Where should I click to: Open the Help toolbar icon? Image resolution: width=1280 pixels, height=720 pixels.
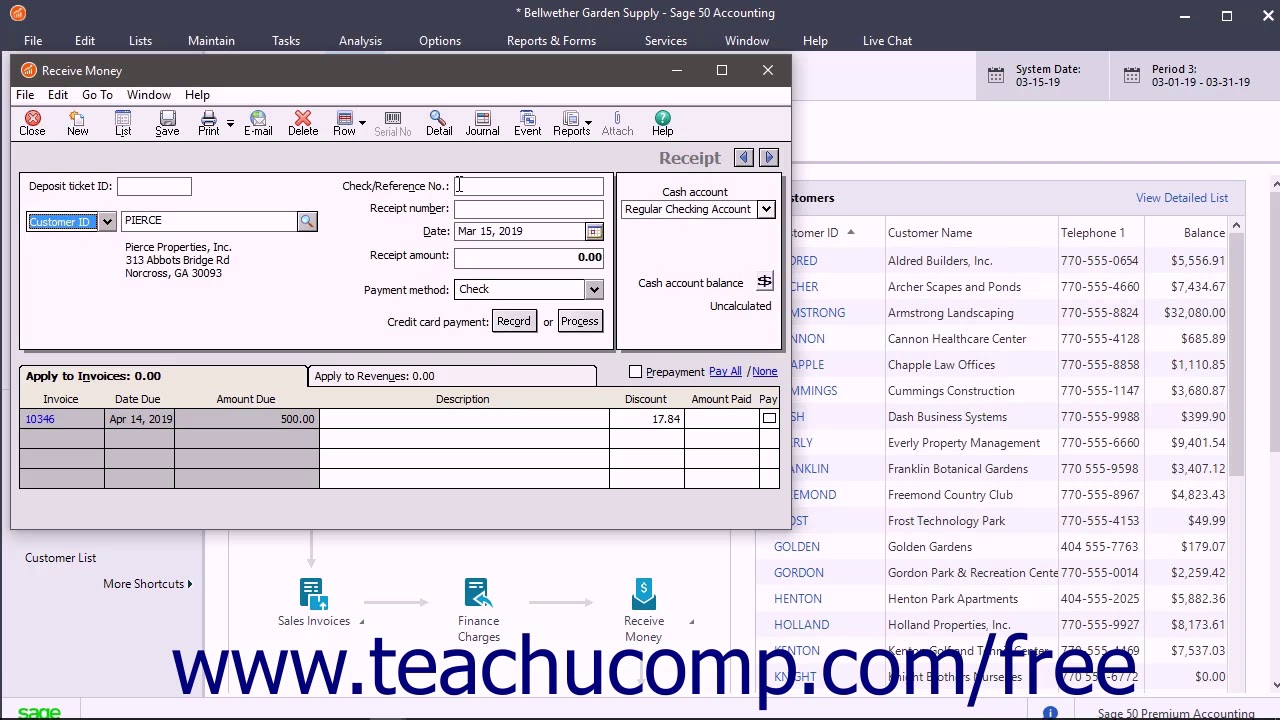tap(662, 123)
